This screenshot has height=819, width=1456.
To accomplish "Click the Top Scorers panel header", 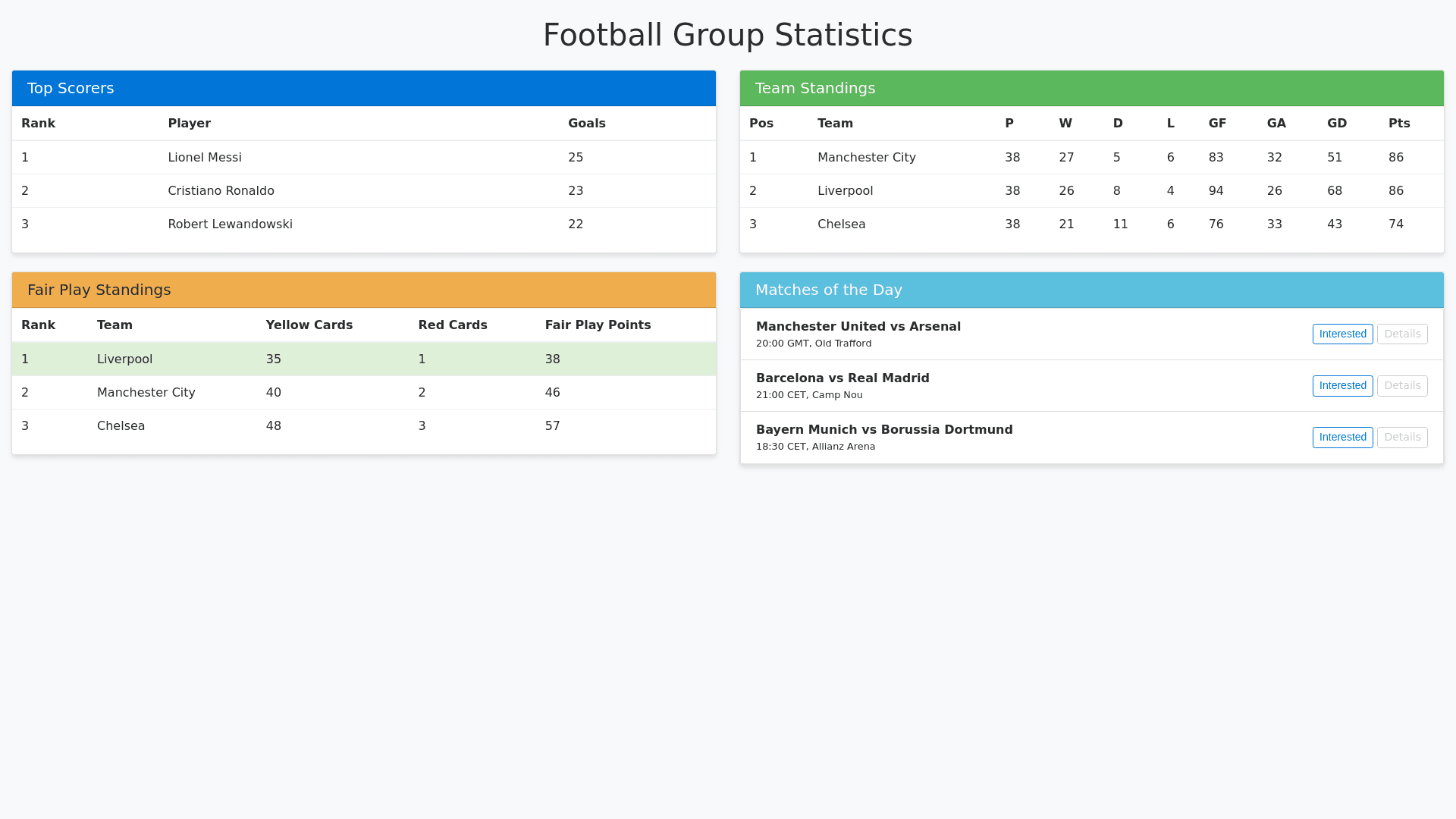I will pos(364,89).
